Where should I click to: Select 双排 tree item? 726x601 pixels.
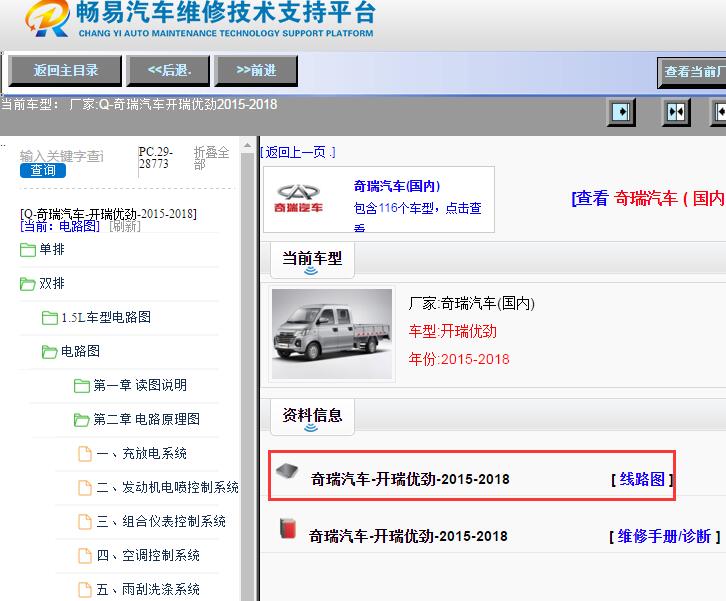coord(52,283)
